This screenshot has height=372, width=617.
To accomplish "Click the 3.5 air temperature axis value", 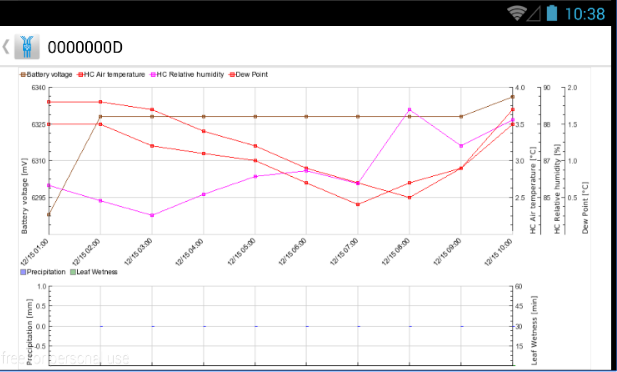I will pos(520,124).
